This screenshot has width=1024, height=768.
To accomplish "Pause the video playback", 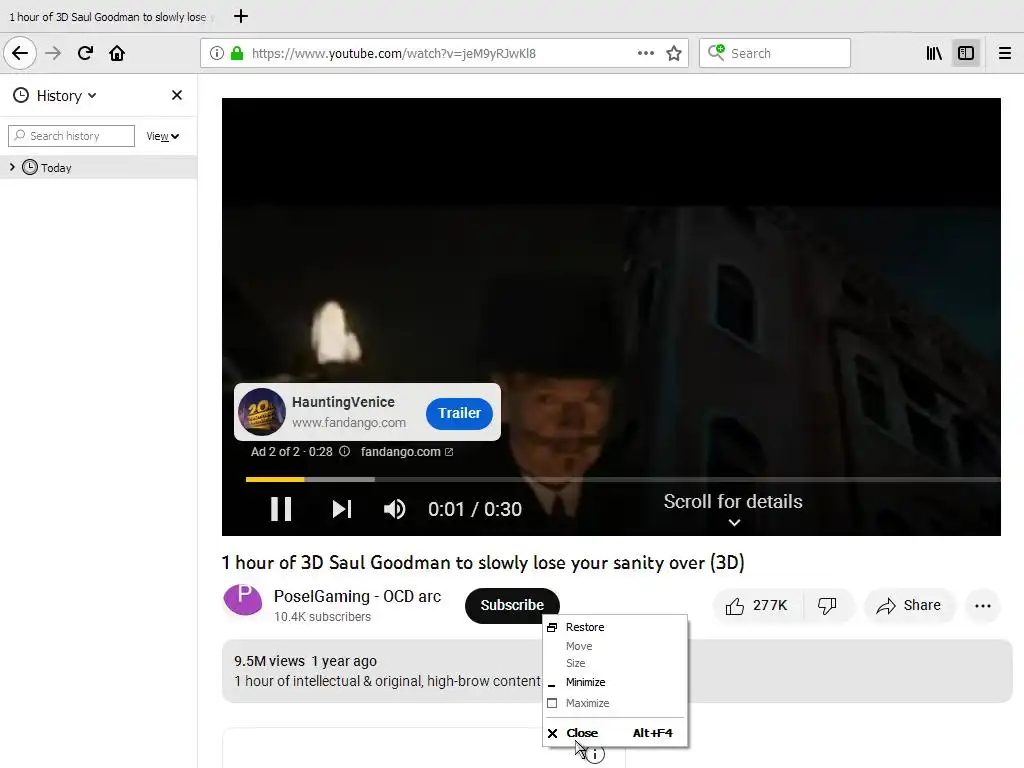I will [281, 509].
